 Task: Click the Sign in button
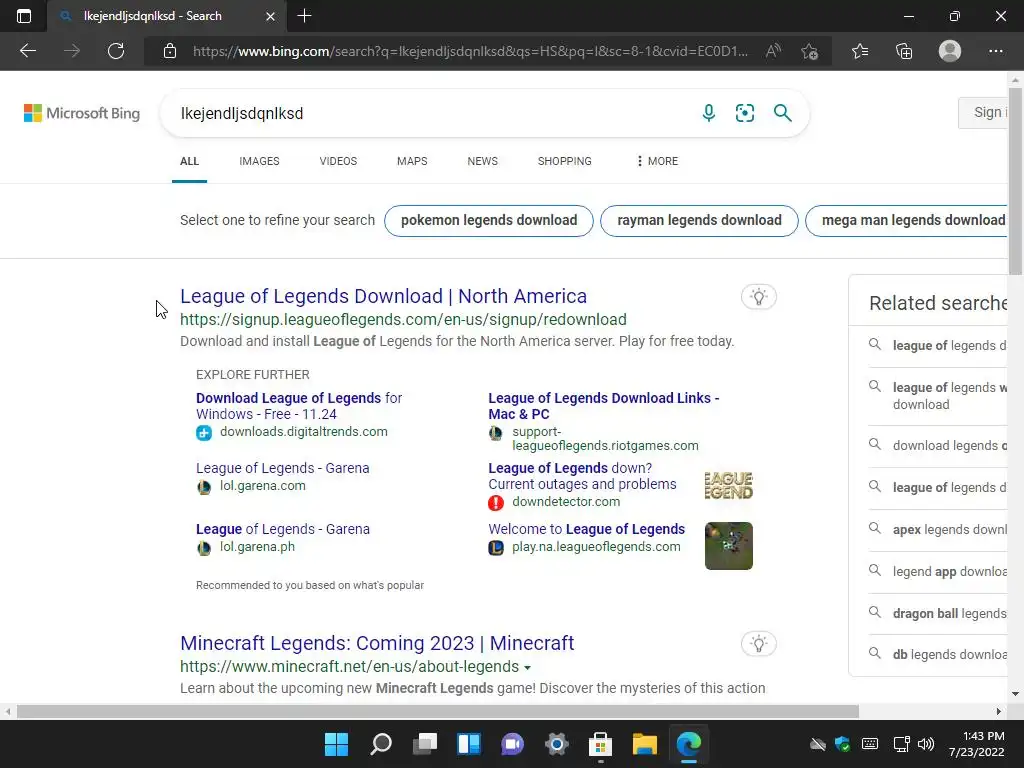tap(984, 112)
